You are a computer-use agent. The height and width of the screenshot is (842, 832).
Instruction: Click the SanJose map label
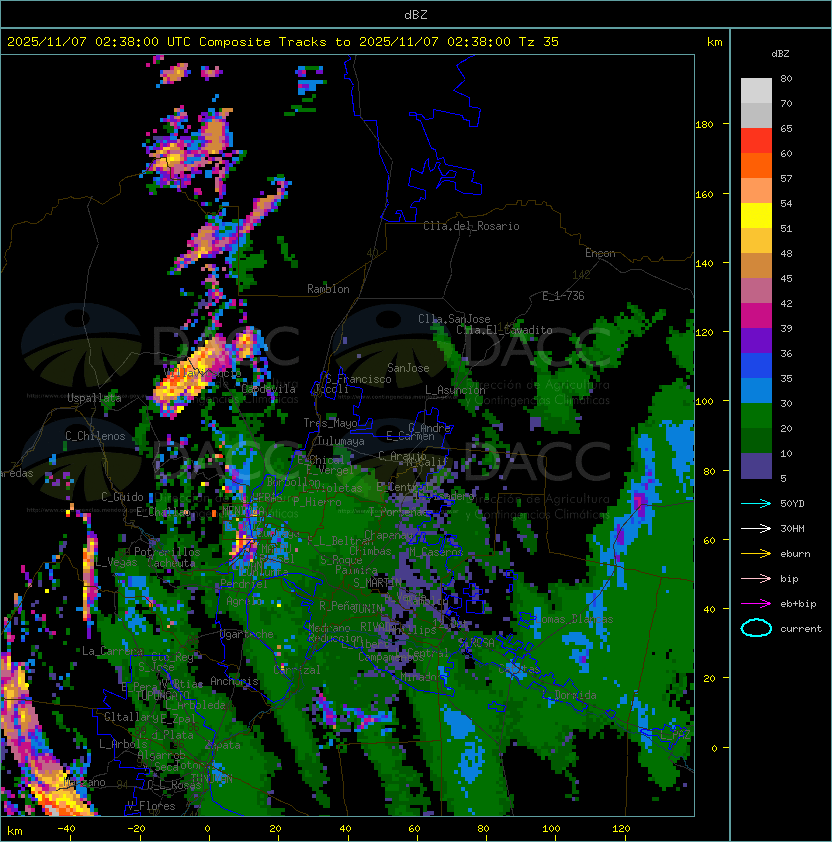[408, 368]
